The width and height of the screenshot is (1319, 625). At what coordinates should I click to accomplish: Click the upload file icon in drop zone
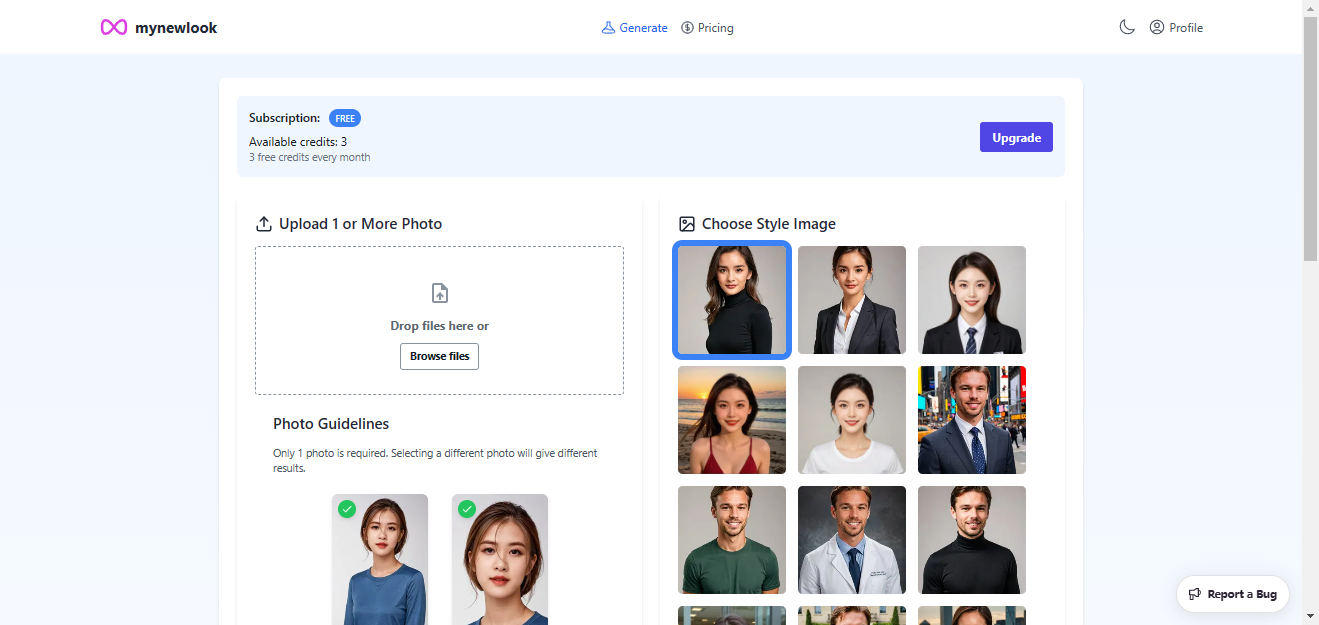coord(440,293)
